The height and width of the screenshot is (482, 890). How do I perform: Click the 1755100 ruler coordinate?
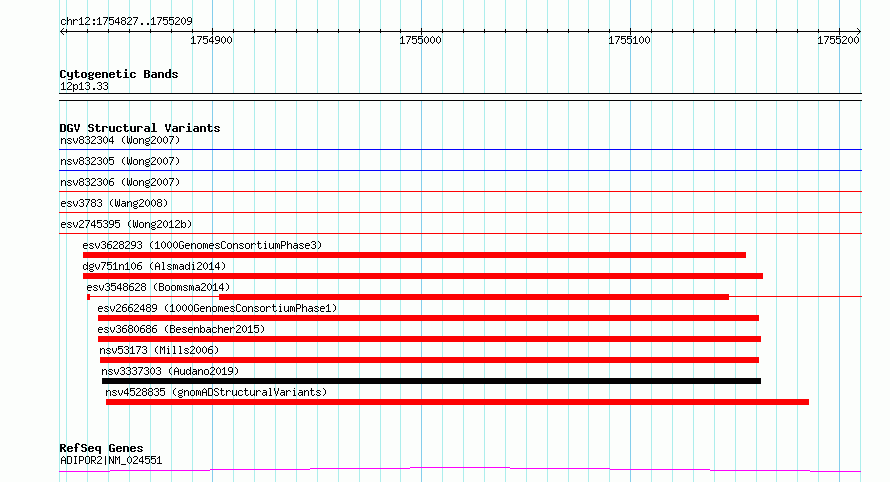pos(629,40)
